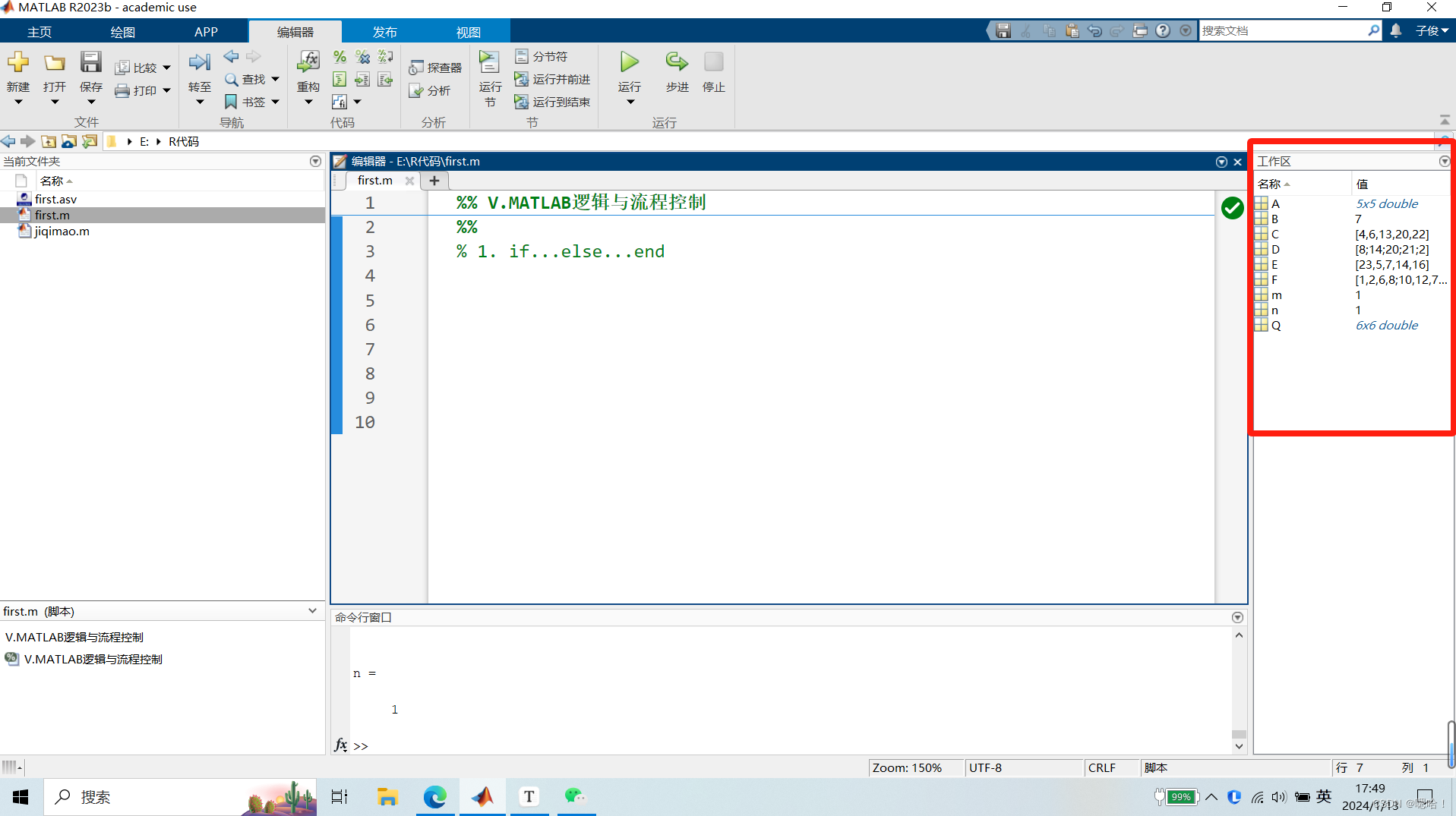The width and height of the screenshot is (1456, 816).
Task: Switch to the 视图 (View) tab
Action: (x=468, y=32)
